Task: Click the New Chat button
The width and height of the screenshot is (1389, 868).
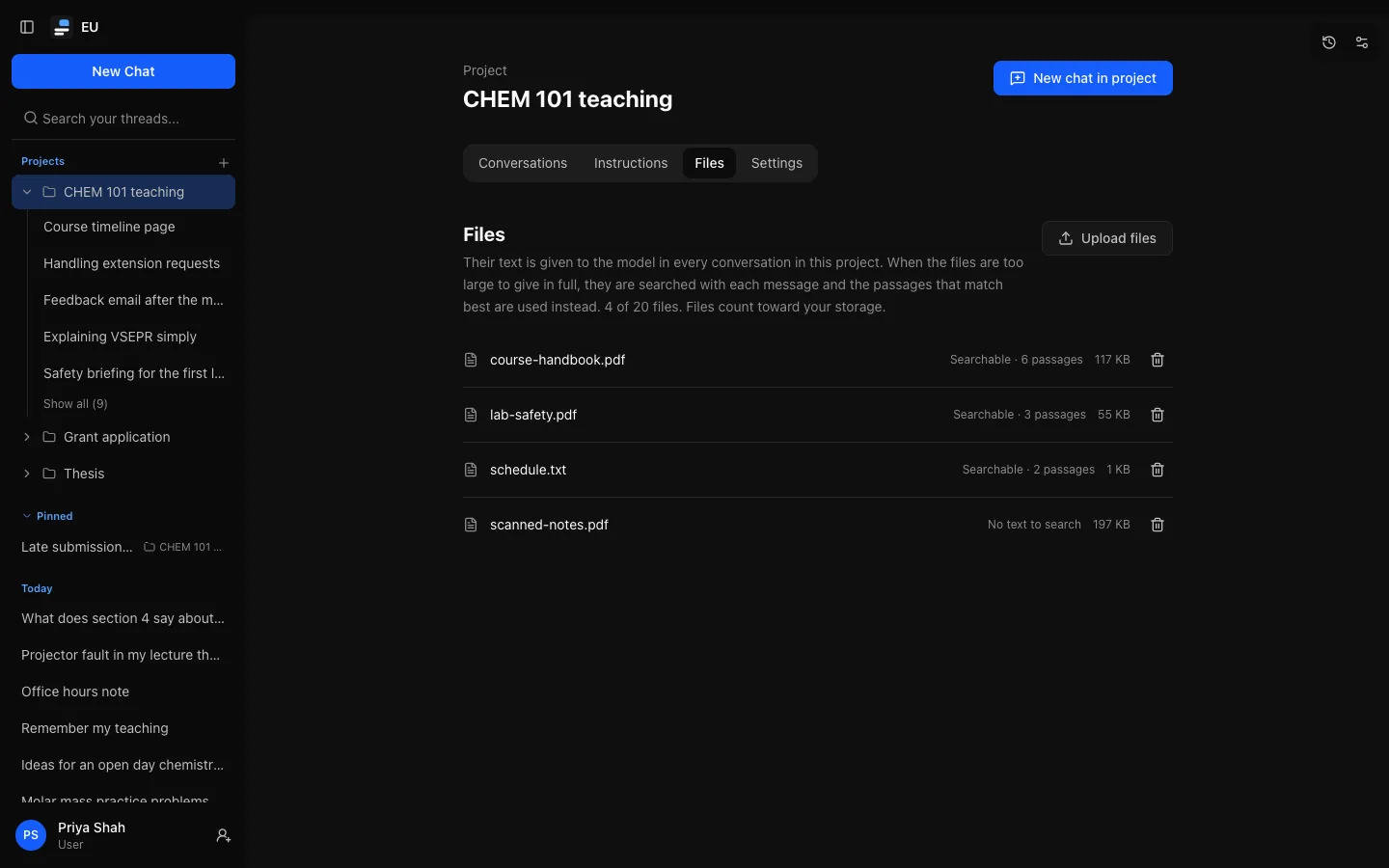Action: (x=123, y=71)
